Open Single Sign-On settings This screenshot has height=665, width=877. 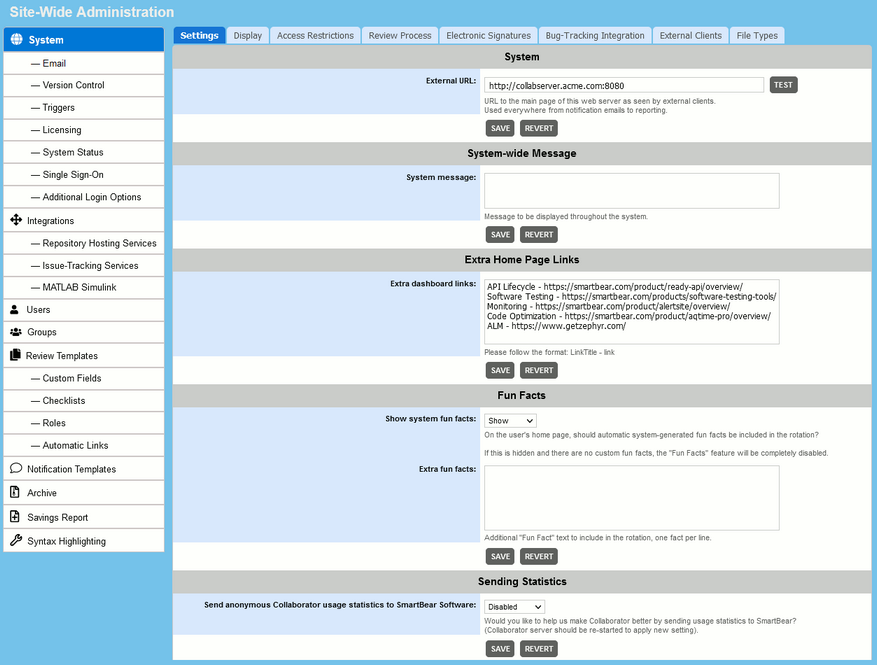click(x=84, y=174)
